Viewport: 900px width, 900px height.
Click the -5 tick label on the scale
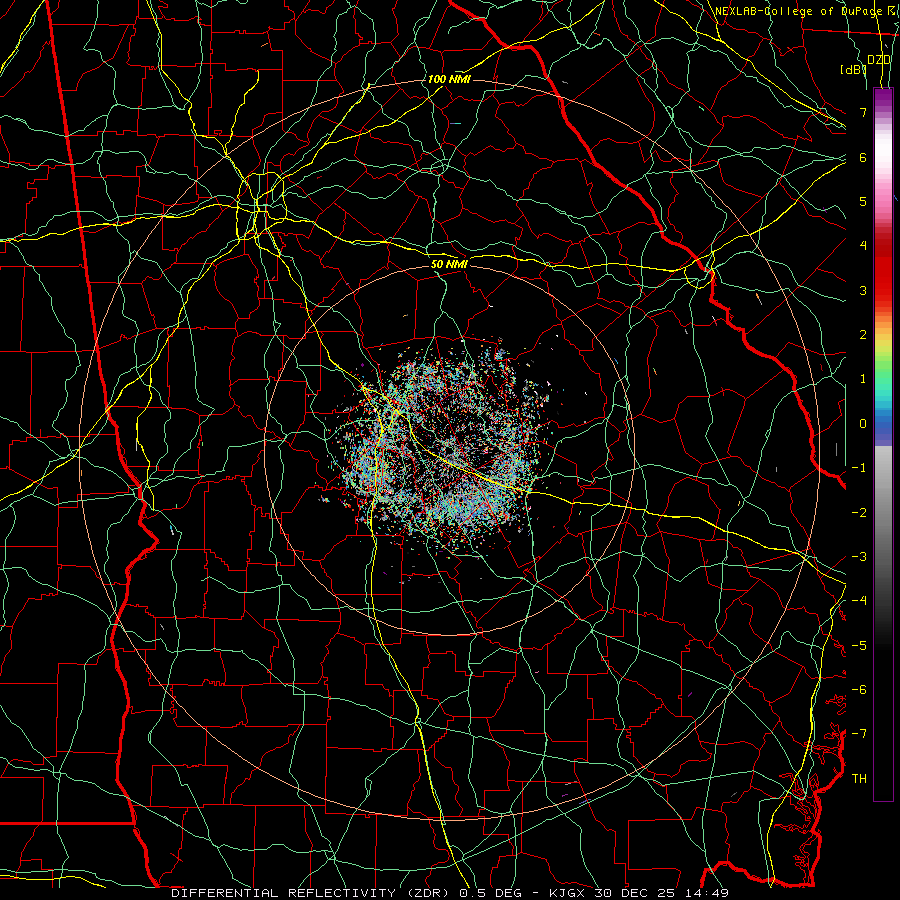coord(859,645)
